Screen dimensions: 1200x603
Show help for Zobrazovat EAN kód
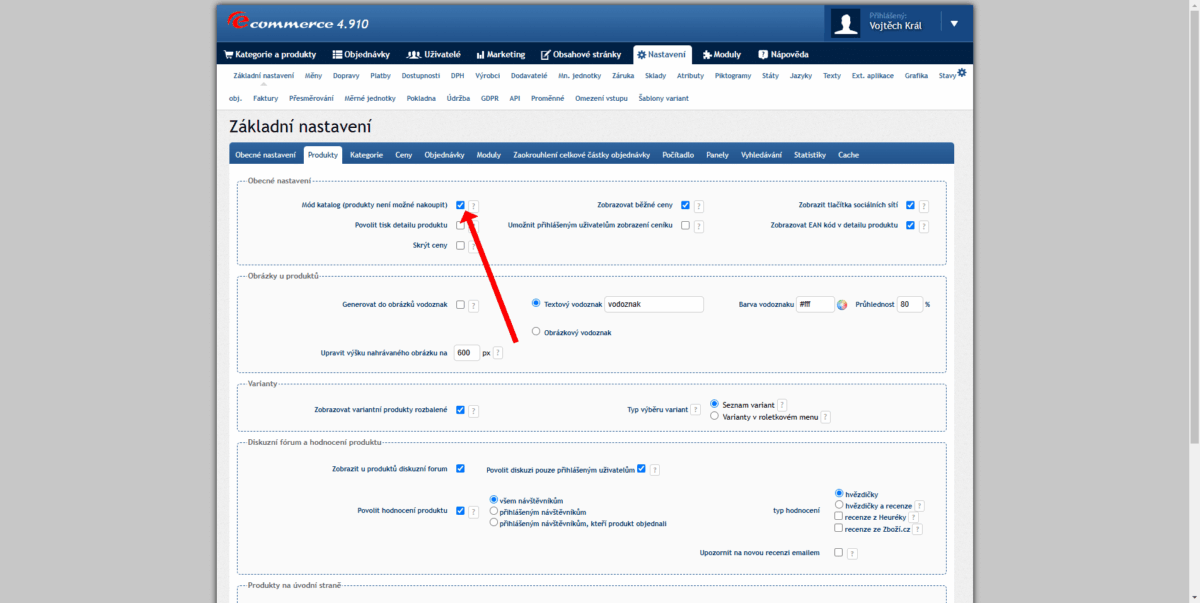(x=924, y=226)
